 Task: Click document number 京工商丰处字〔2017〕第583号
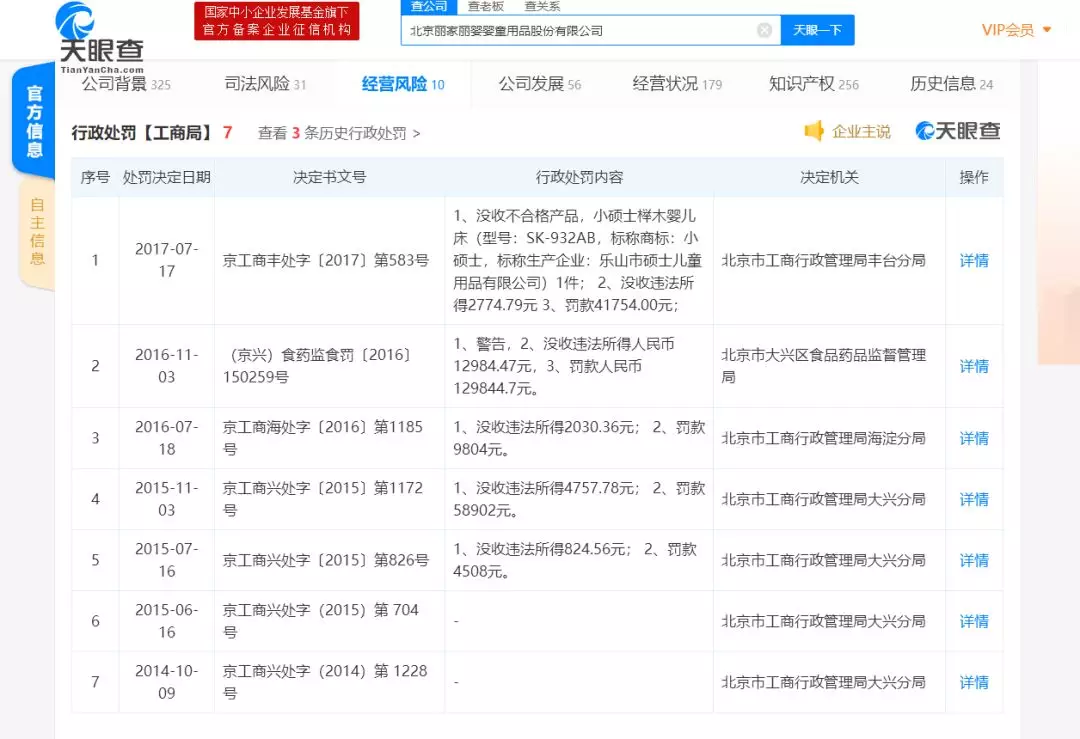tap(326, 260)
